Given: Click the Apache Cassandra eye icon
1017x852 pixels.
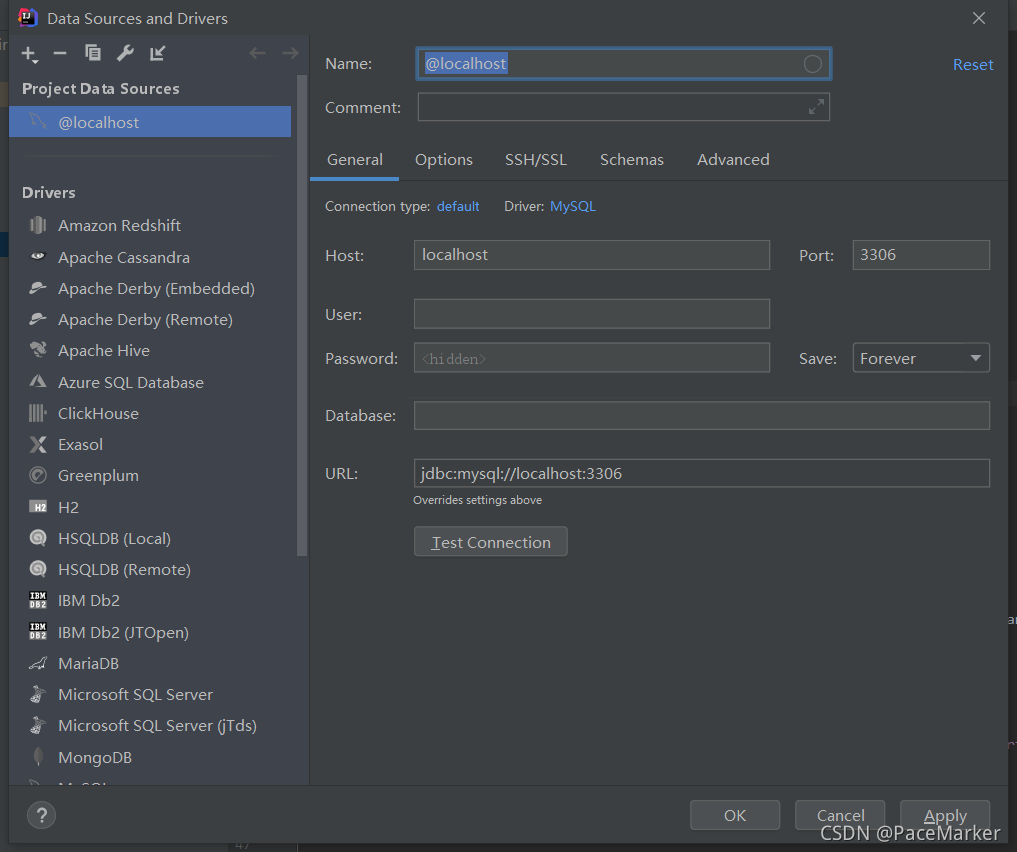Looking at the screenshot, I should [x=38, y=257].
